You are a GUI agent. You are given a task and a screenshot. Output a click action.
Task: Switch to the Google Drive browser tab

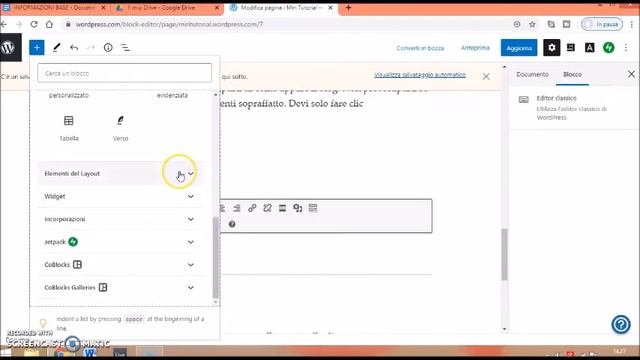[x=167, y=8]
